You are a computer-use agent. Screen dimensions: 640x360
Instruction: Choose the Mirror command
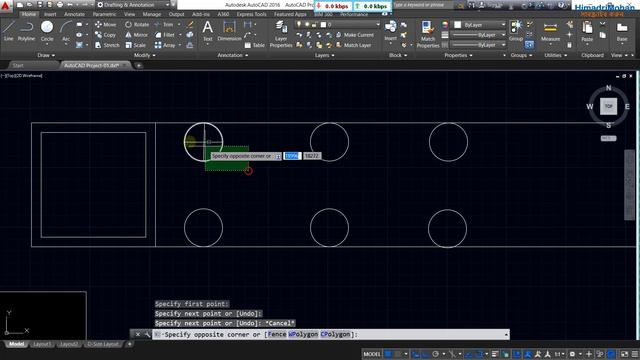tap(136, 35)
